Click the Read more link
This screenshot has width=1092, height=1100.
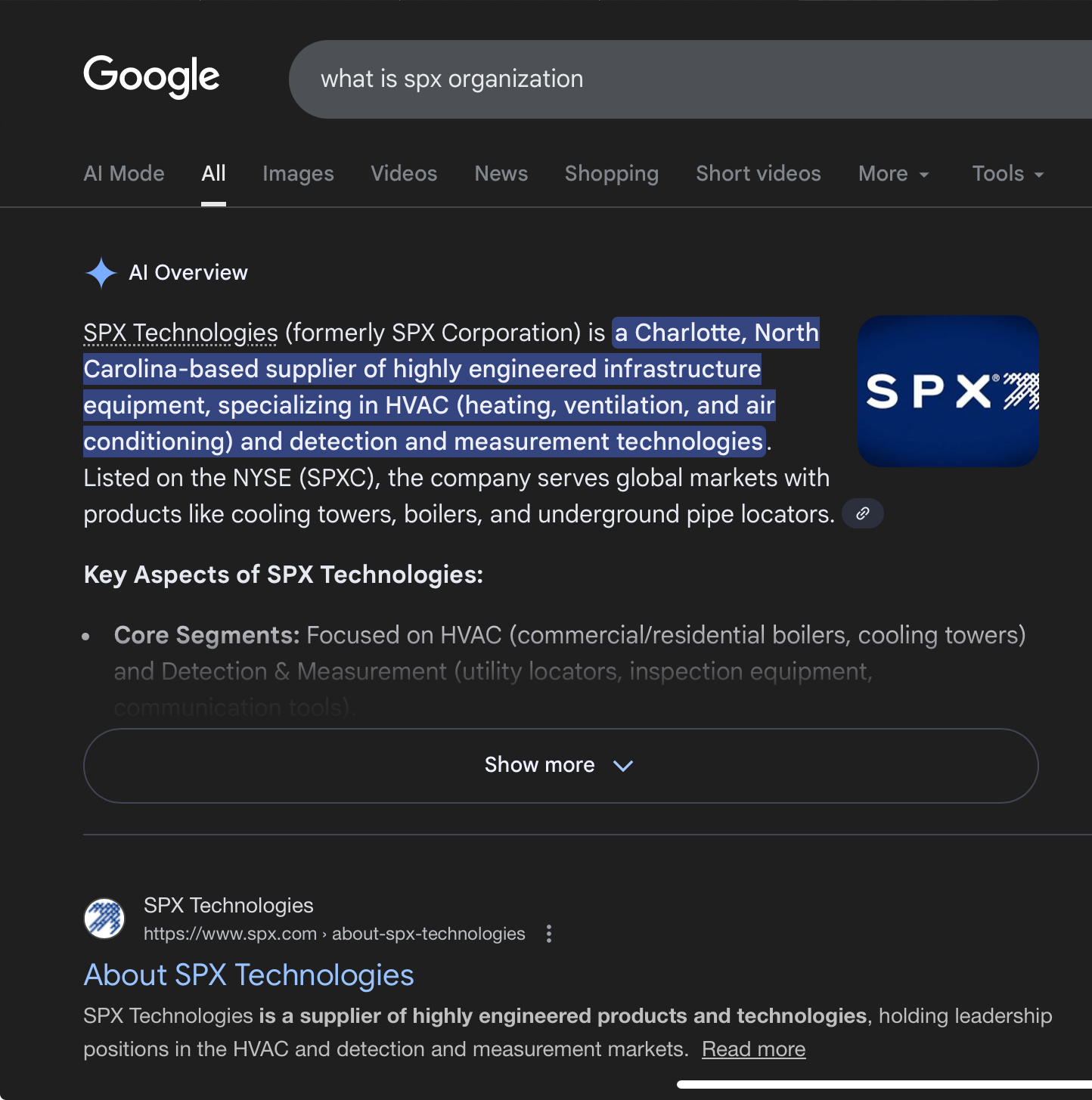point(753,1049)
